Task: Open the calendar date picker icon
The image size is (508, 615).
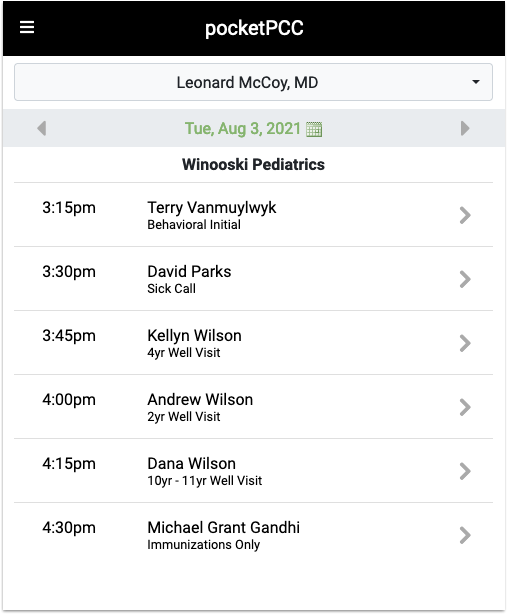Action: [314, 129]
